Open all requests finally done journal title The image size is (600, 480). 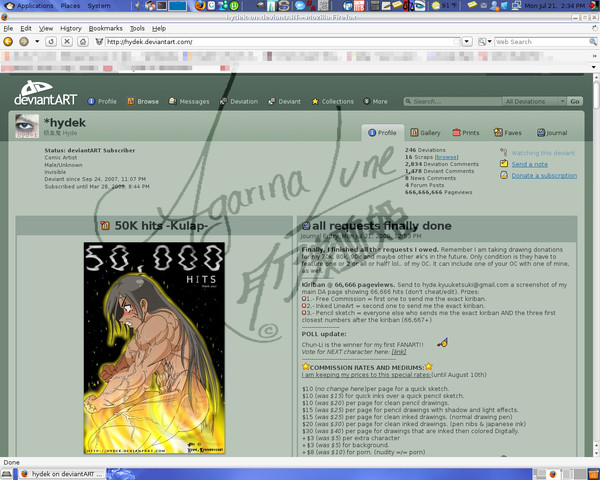click(x=382, y=225)
